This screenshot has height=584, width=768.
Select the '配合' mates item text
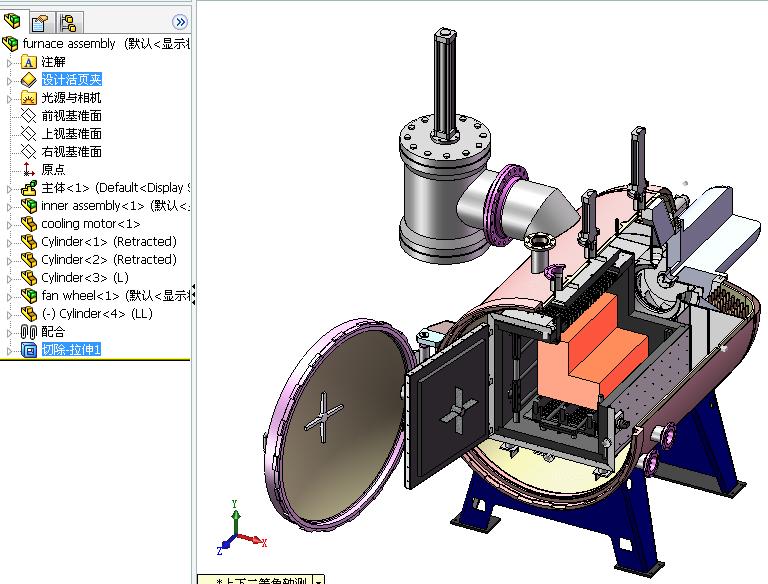[x=53, y=332]
